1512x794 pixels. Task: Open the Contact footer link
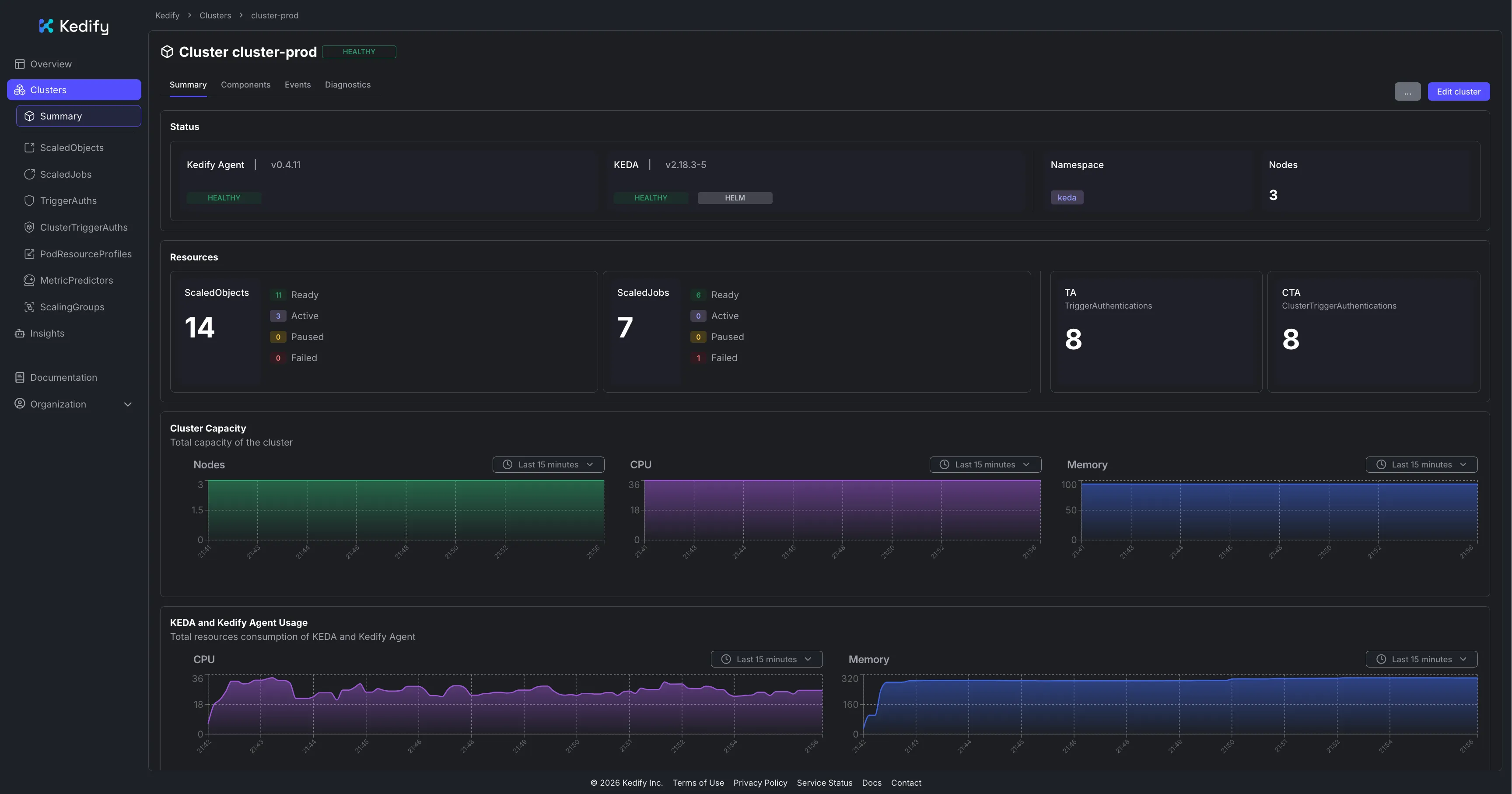tap(906, 783)
